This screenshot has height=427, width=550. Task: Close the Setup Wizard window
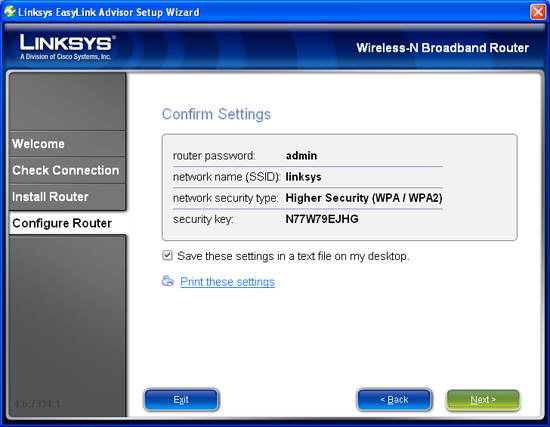pyautogui.click(x=538, y=12)
